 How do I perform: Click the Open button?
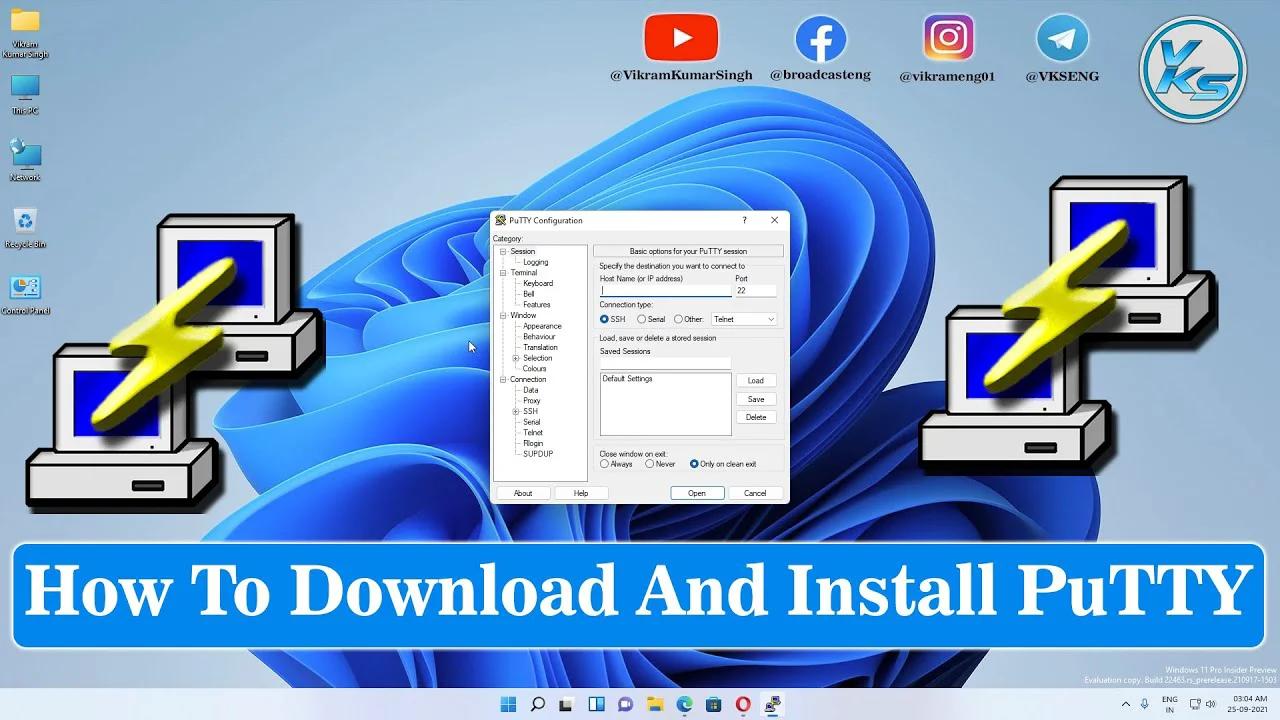click(697, 493)
